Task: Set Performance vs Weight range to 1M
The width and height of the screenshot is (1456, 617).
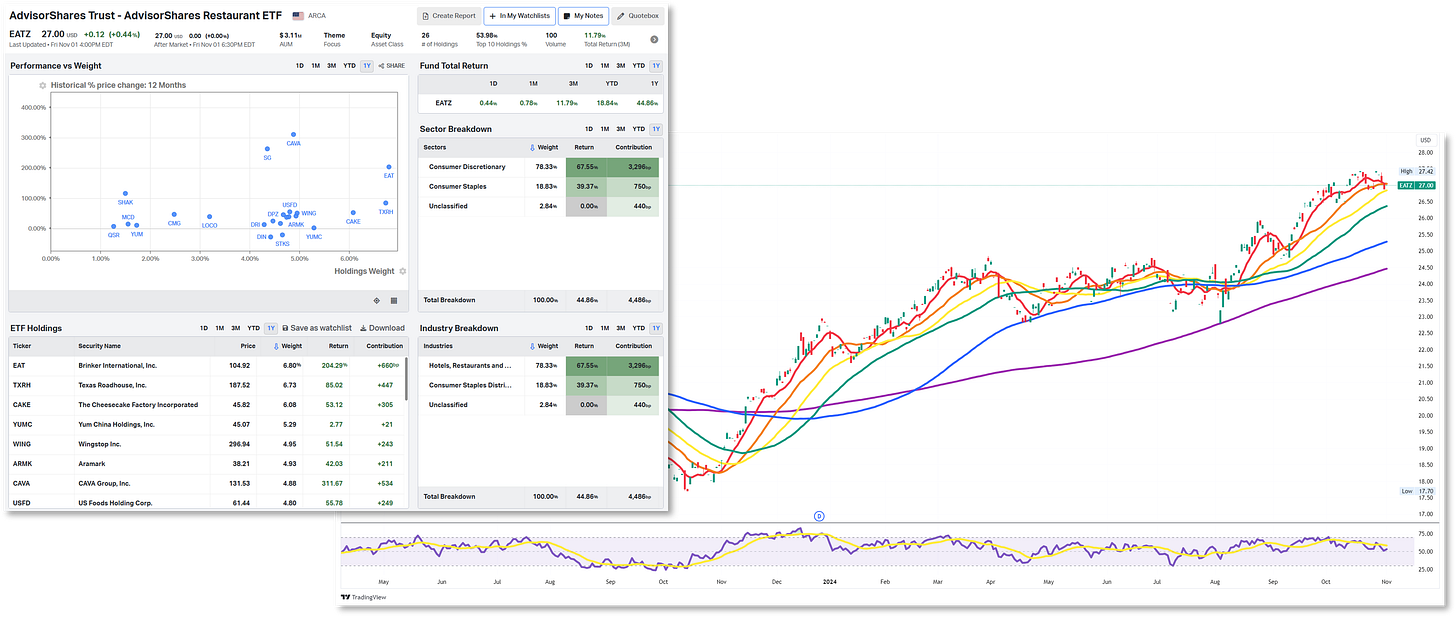Action: pyautogui.click(x=315, y=66)
